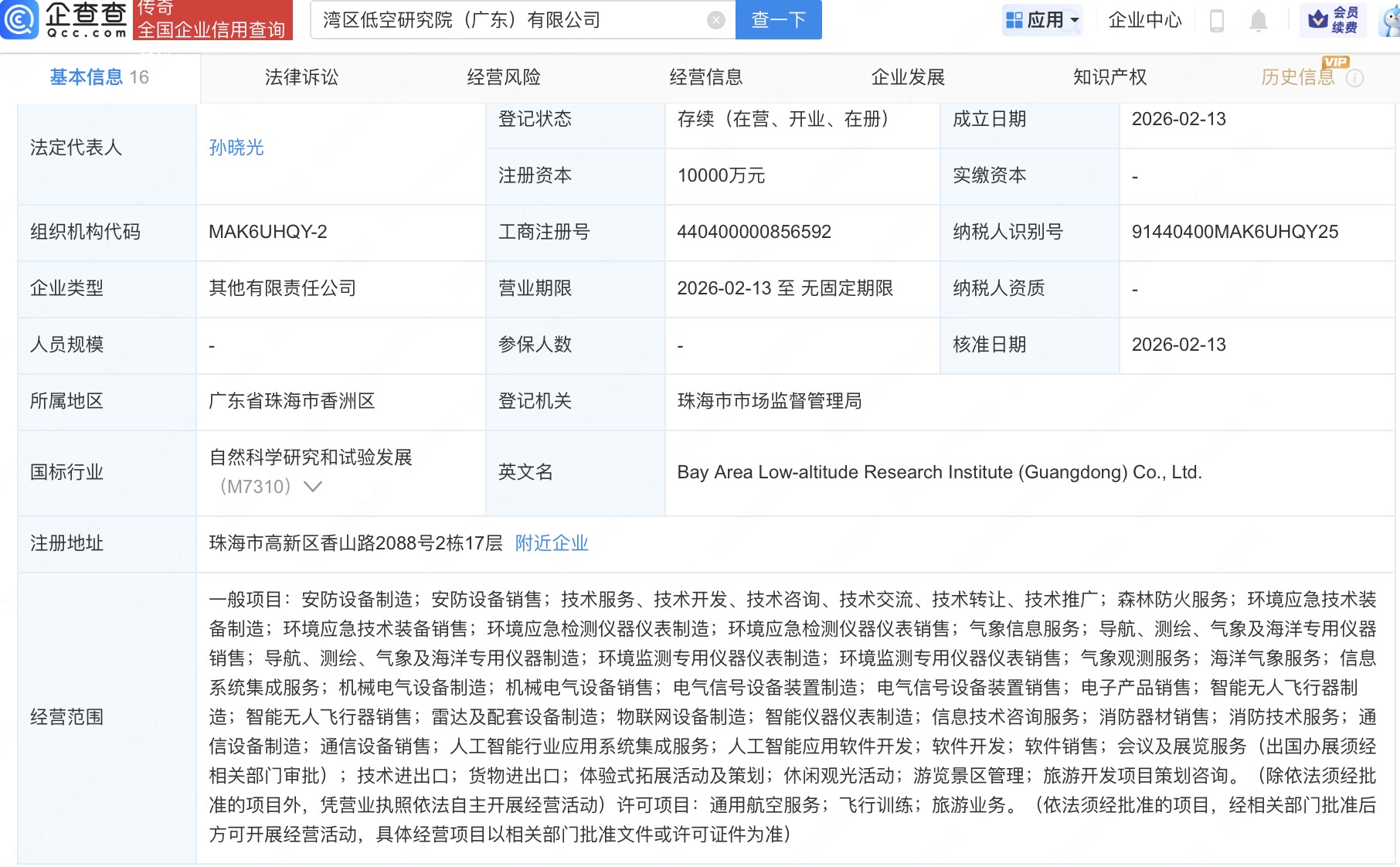This screenshot has height=867, width=1400.
Task: Clear the search box with the X icon
Action: coord(717,20)
